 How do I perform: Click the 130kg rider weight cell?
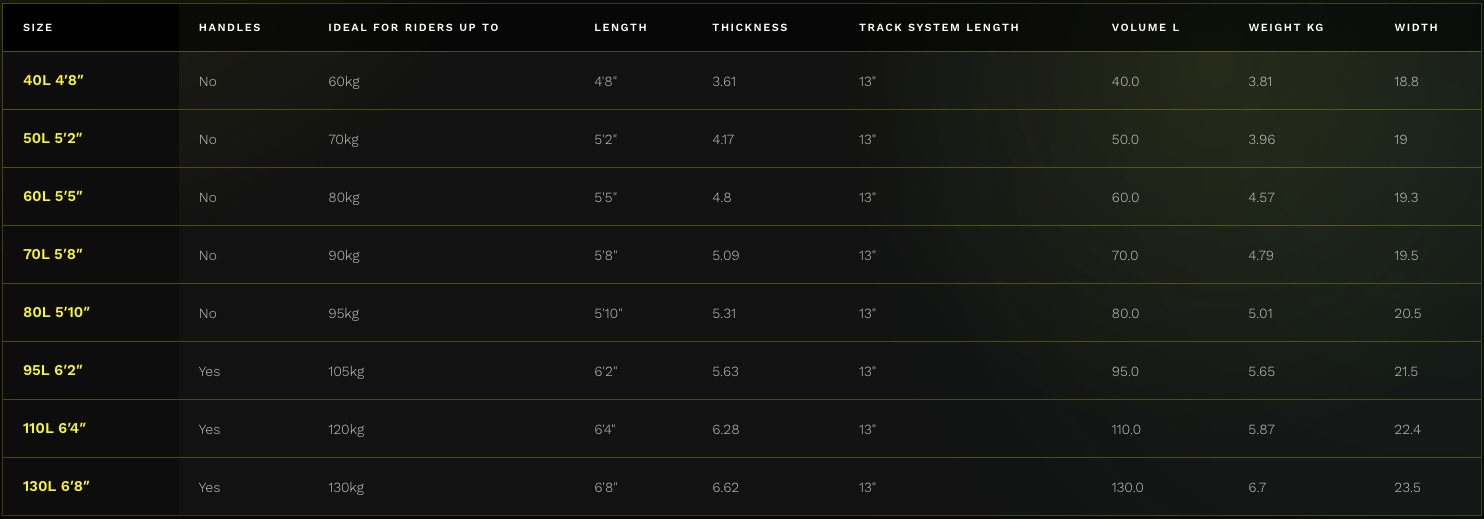(x=346, y=488)
